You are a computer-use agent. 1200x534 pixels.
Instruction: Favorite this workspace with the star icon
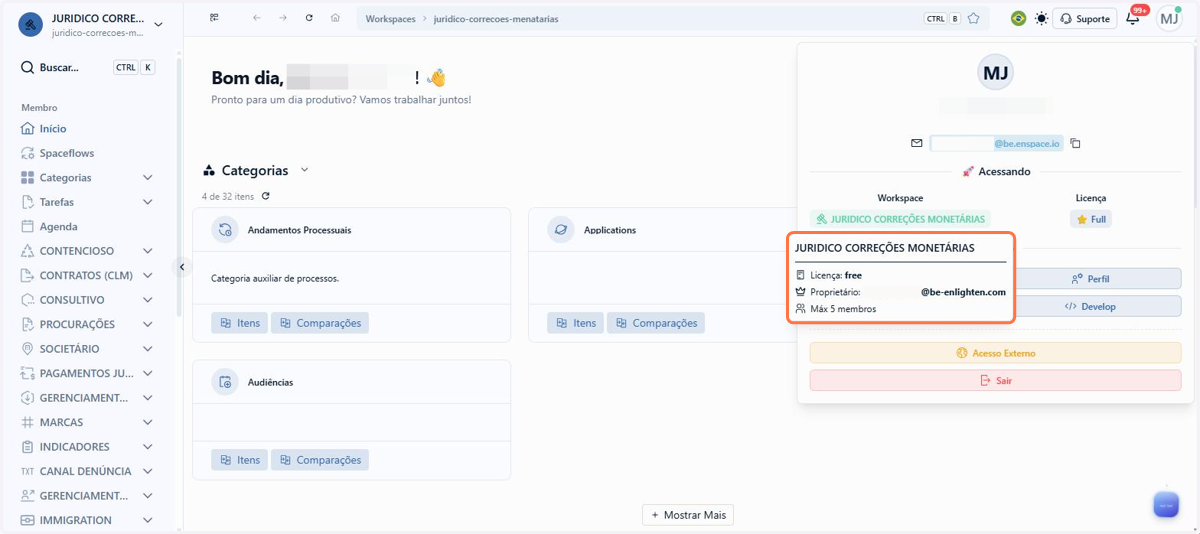click(973, 18)
